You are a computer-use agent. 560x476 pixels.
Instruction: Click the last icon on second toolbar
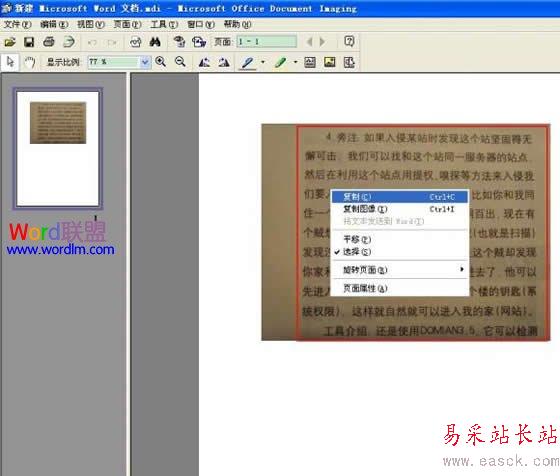coord(349,62)
